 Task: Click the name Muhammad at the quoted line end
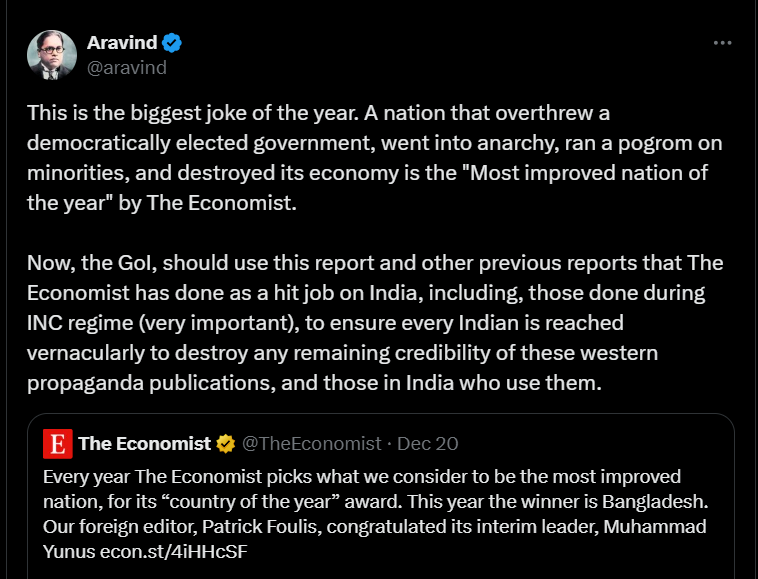tap(655, 526)
